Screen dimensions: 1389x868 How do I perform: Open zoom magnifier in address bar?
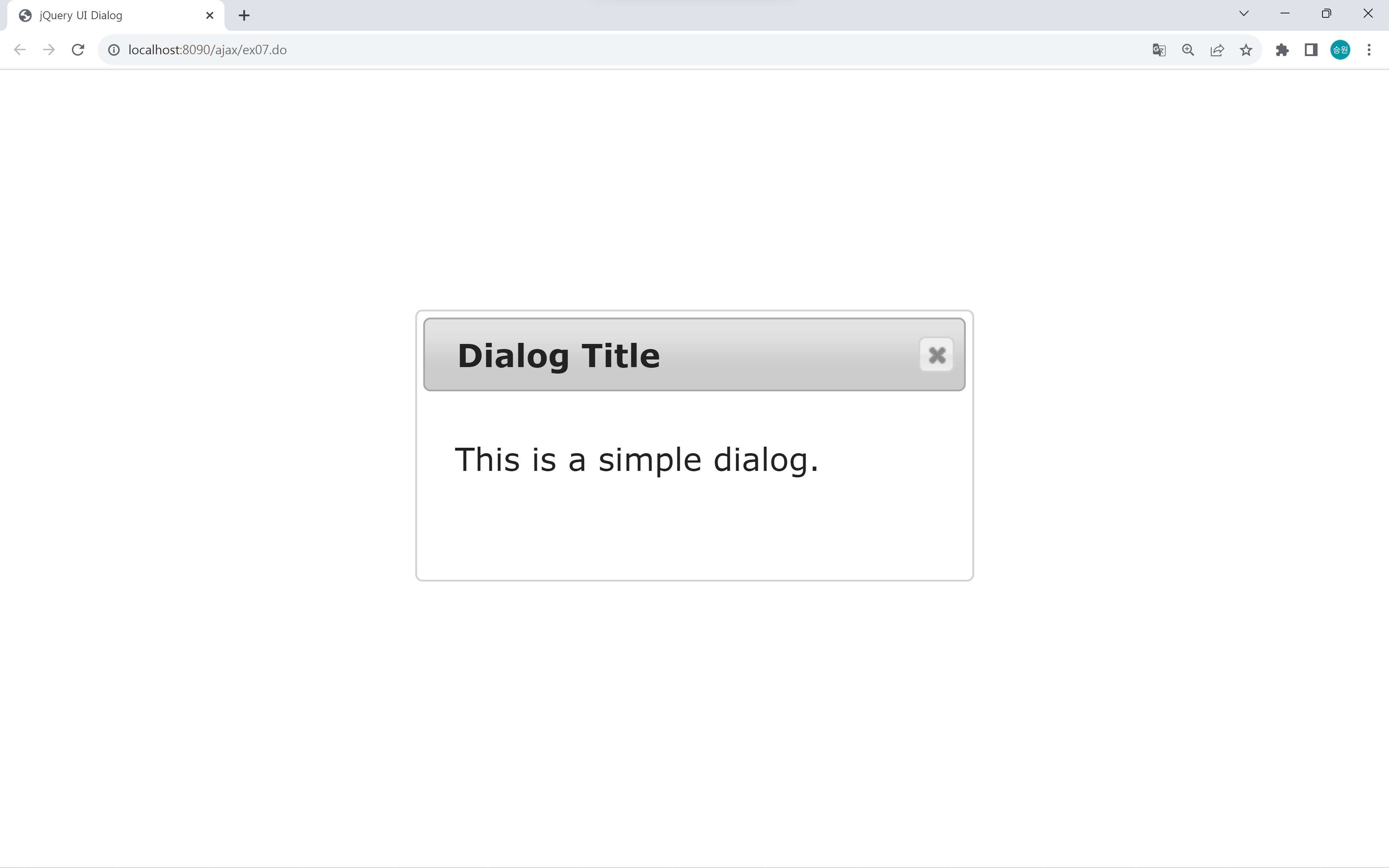(x=1188, y=50)
